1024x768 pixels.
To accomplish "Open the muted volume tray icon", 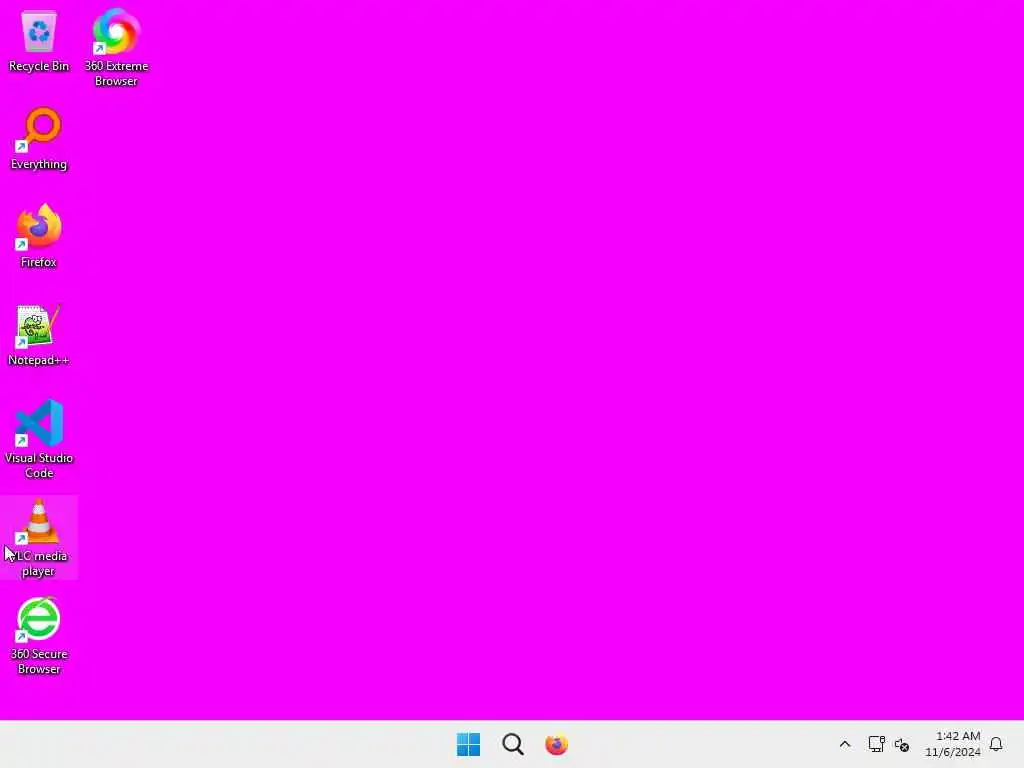I will point(902,744).
